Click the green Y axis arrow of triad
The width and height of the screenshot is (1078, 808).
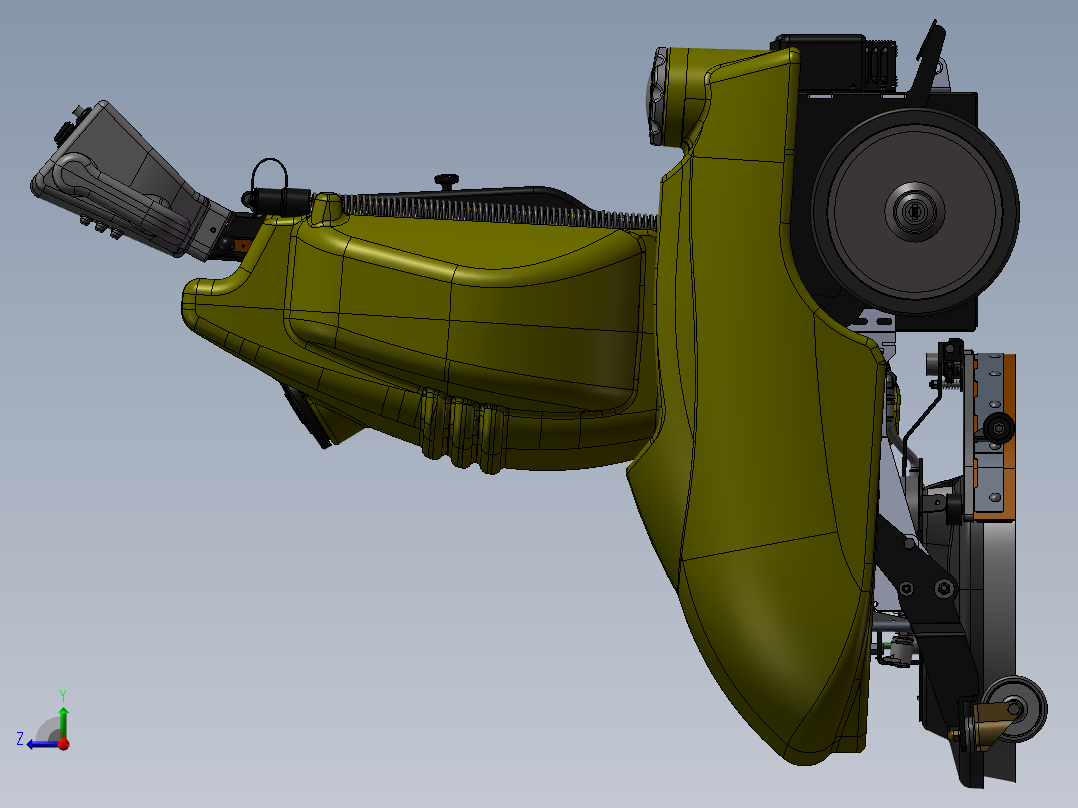[x=63, y=722]
